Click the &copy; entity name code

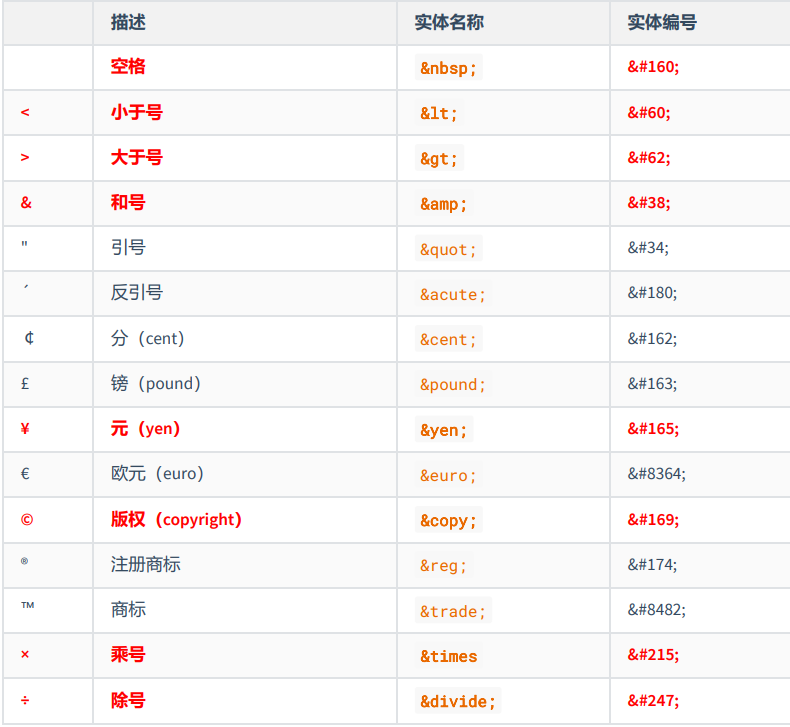(448, 521)
